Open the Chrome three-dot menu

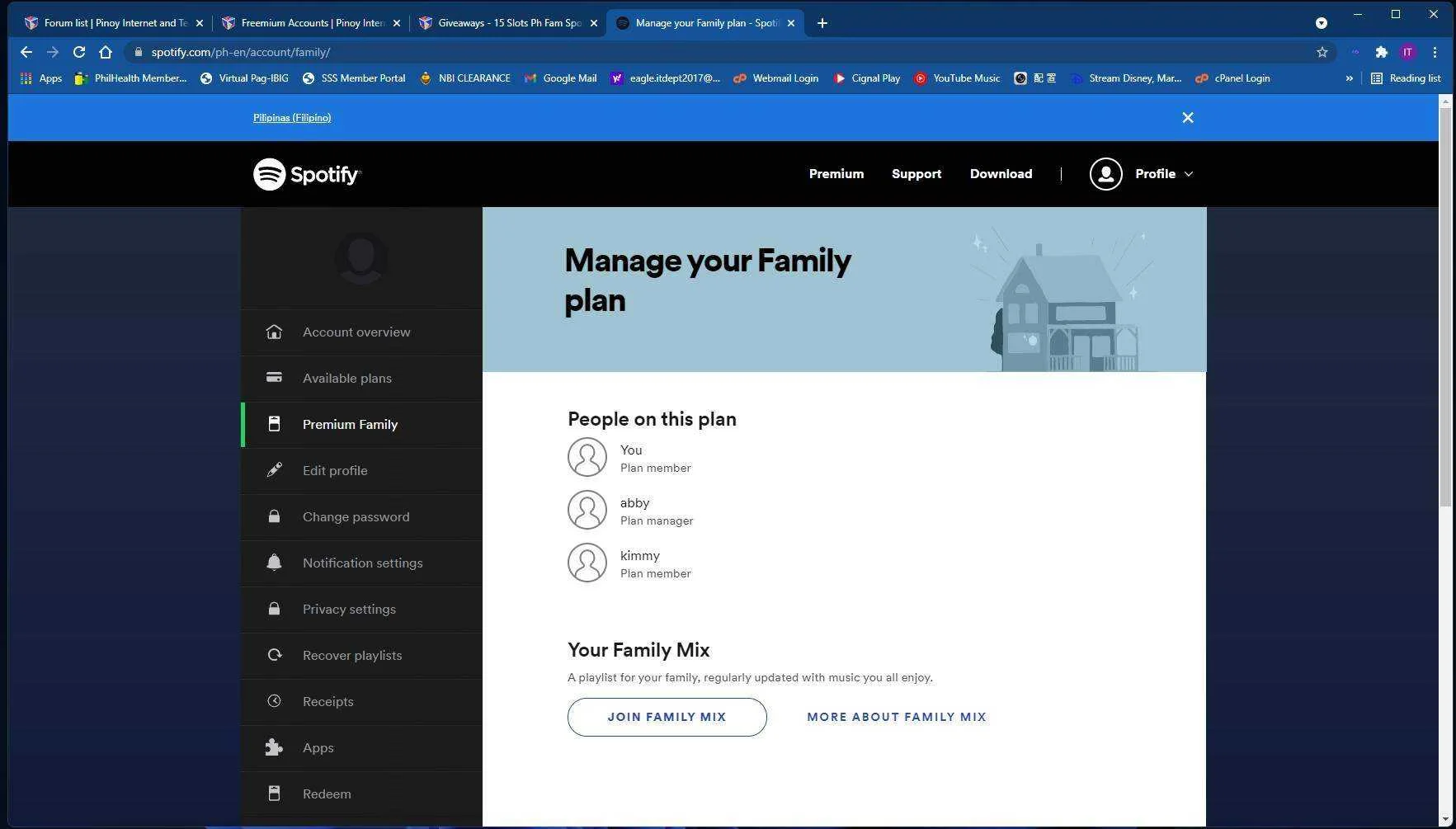[1435, 52]
